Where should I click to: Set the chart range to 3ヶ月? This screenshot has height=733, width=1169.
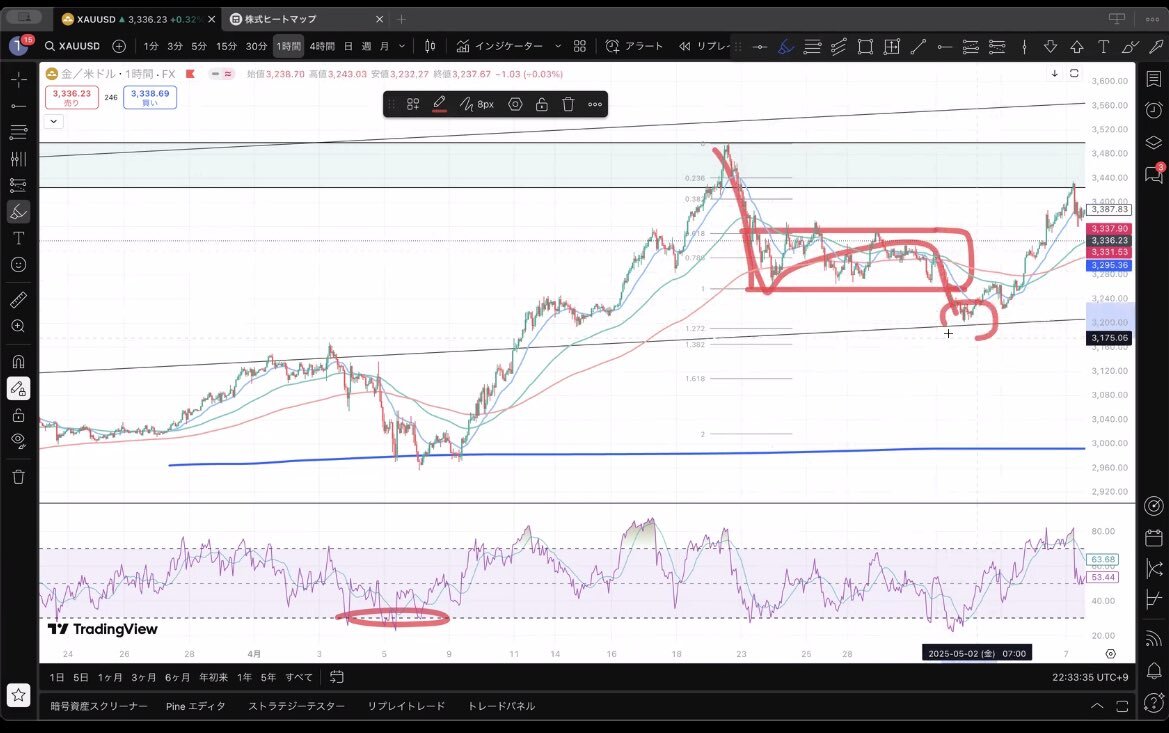(143, 677)
